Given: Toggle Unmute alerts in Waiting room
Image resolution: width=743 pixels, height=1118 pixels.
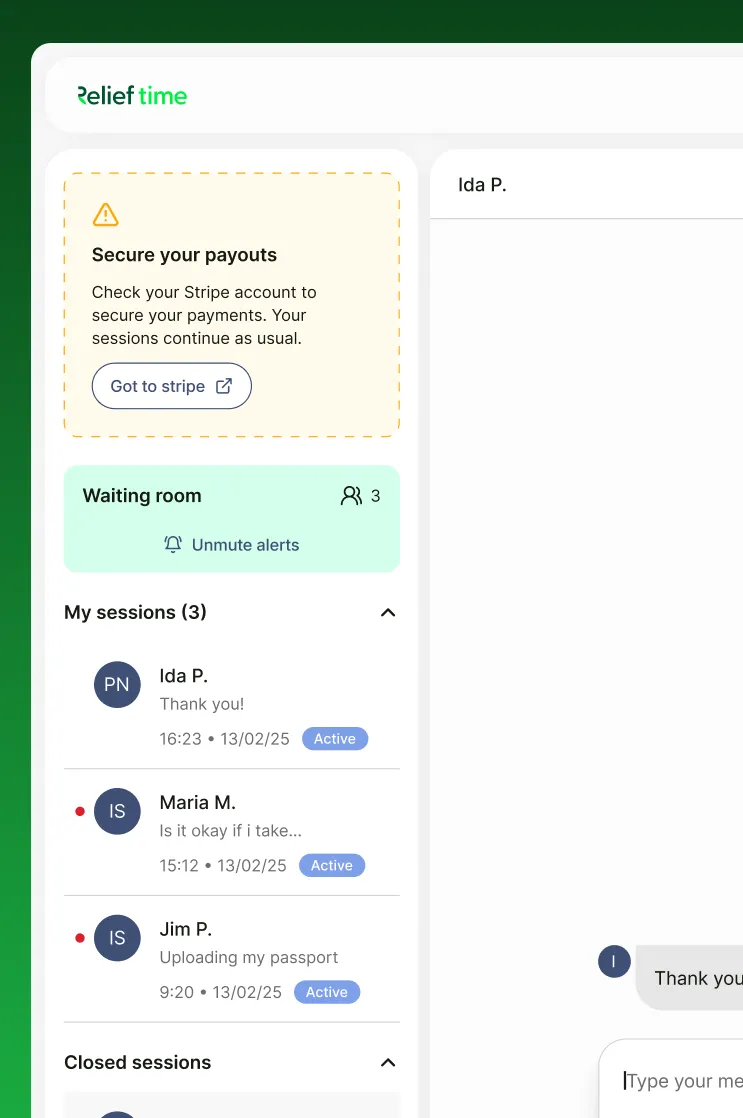Looking at the screenshot, I should (232, 545).
